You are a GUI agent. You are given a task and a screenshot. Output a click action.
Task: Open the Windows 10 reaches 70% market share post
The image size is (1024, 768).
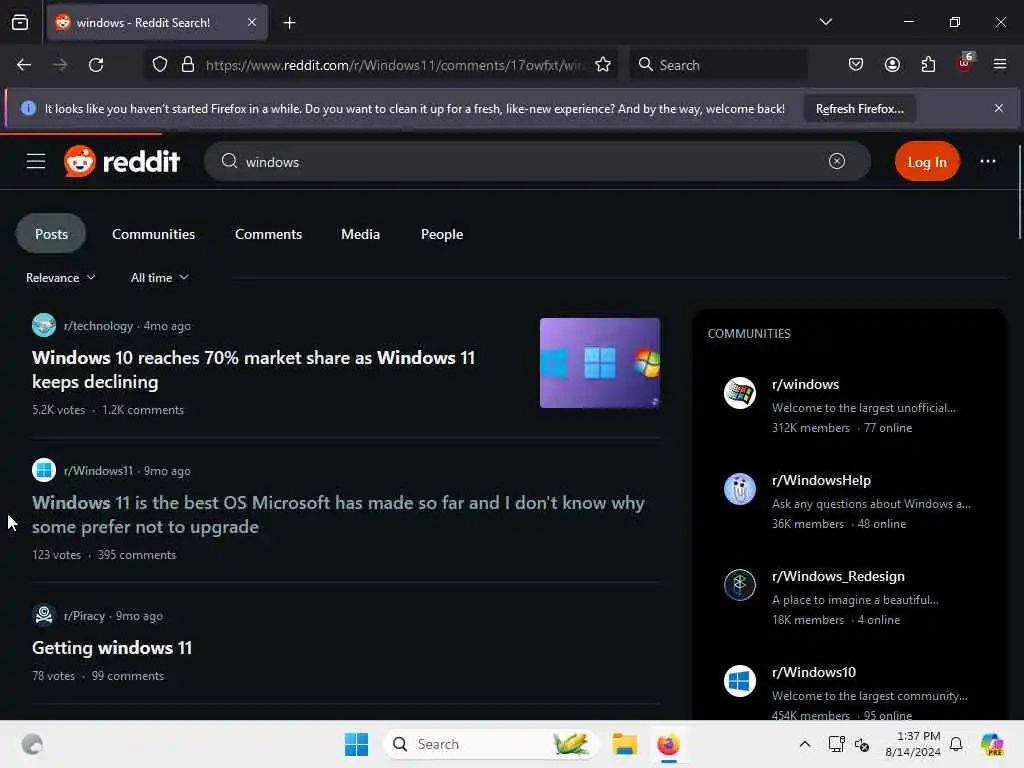[x=253, y=370]
